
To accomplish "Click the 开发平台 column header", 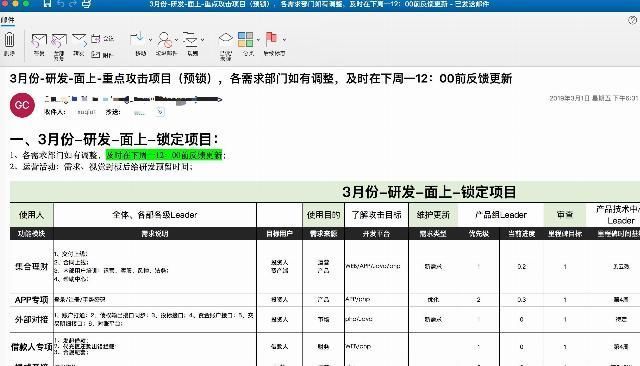I will tap(376, 233).
